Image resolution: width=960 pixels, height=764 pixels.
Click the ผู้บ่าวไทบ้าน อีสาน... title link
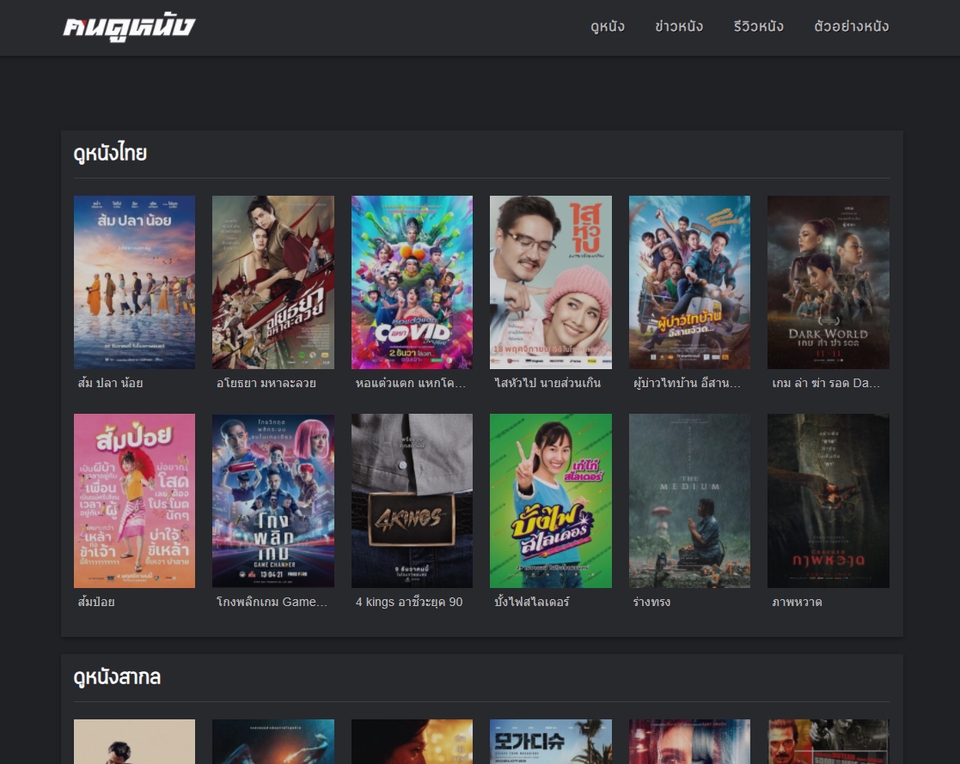(687, 383)
